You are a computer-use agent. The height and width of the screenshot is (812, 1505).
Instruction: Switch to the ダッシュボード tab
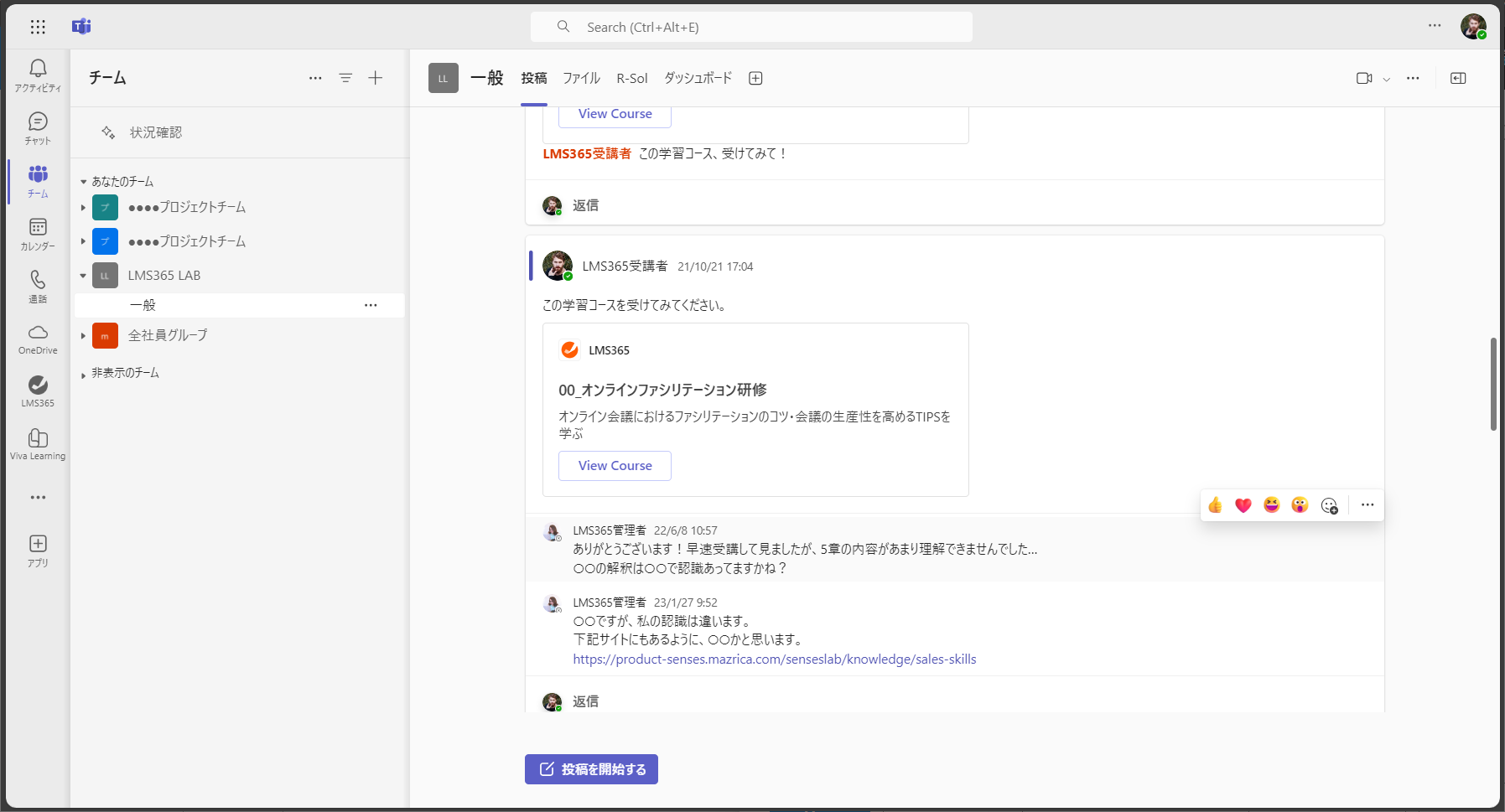click(698, 78)
